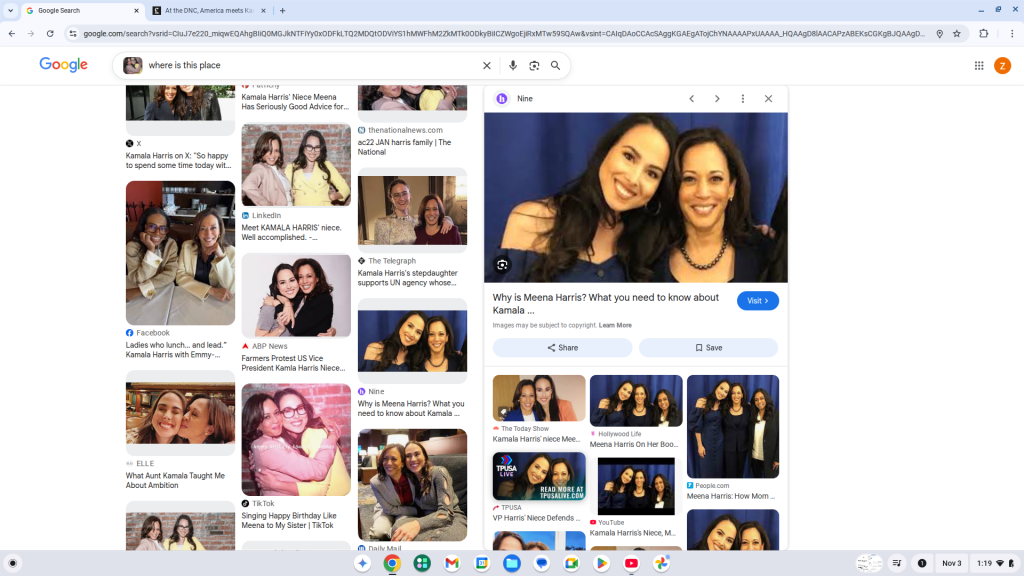The height and width of the screenshot is (576, 1024).
Task: Click into the search text field
Action: click(310, 65)
